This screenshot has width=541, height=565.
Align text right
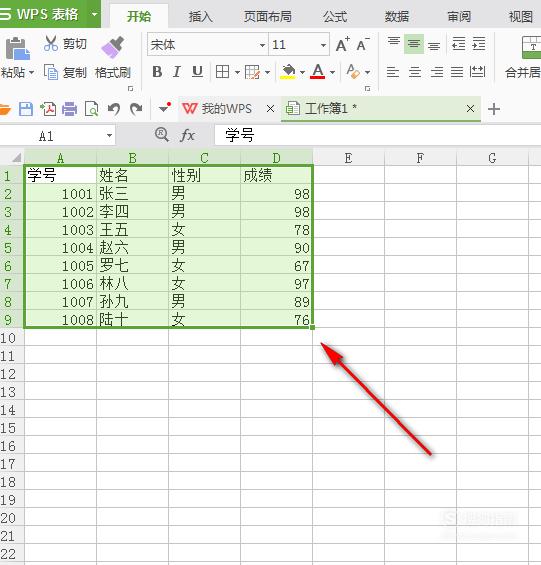click(x=437, y=72)
